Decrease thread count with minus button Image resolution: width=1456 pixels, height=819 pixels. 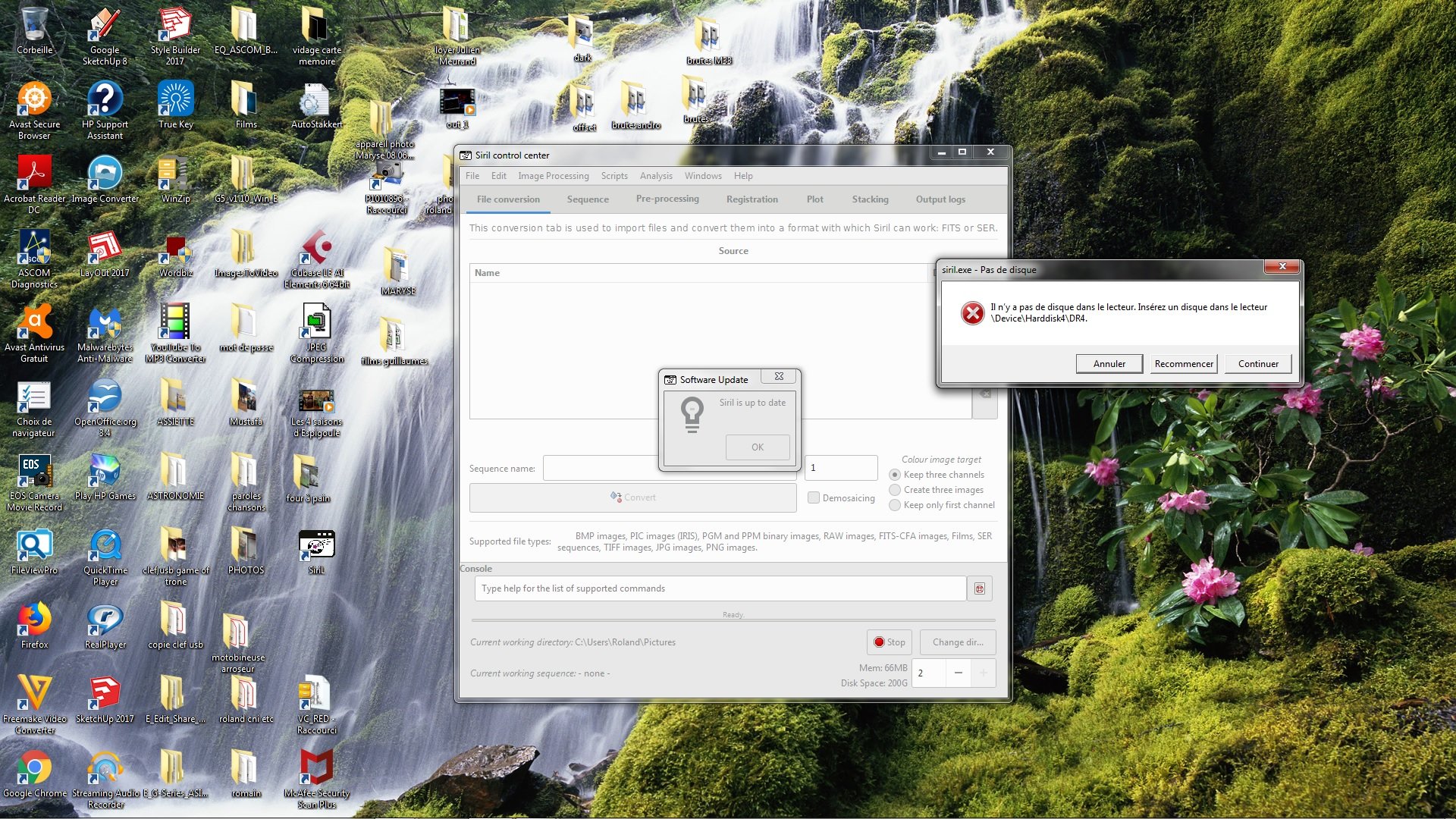[x=959, y=673]
